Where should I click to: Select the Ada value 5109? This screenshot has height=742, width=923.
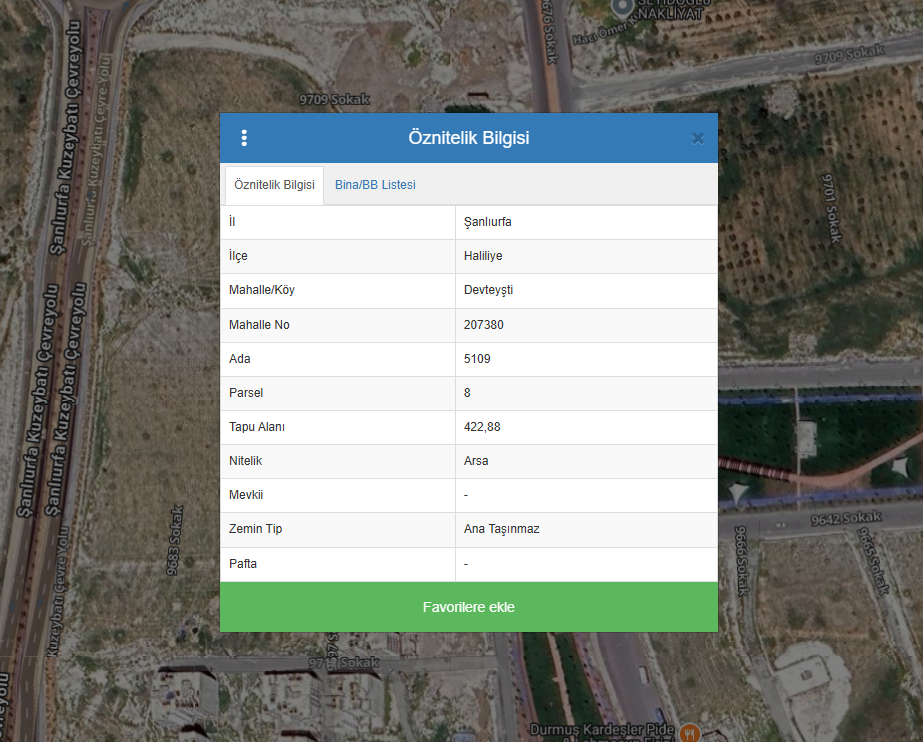(x=477, y=359)
